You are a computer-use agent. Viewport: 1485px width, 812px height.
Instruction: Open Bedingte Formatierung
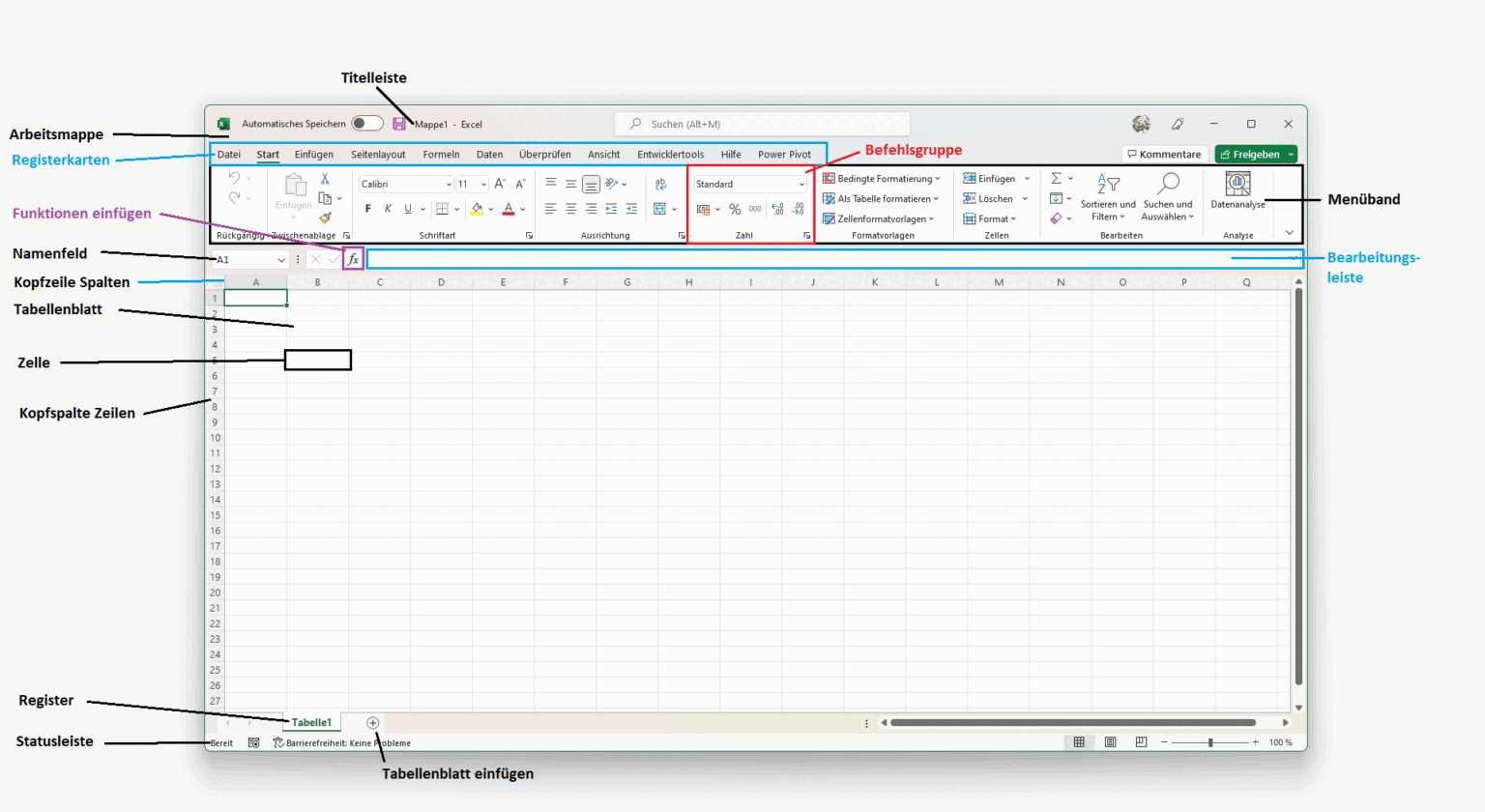pyautogui.click(x=881, y=178)
